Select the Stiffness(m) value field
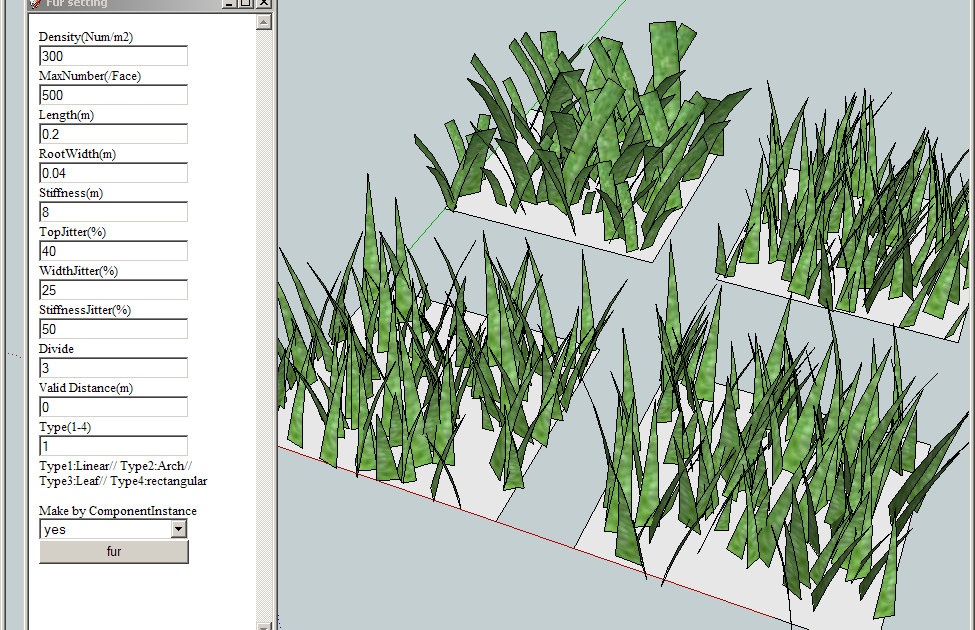975x630 pixels. 113,212
